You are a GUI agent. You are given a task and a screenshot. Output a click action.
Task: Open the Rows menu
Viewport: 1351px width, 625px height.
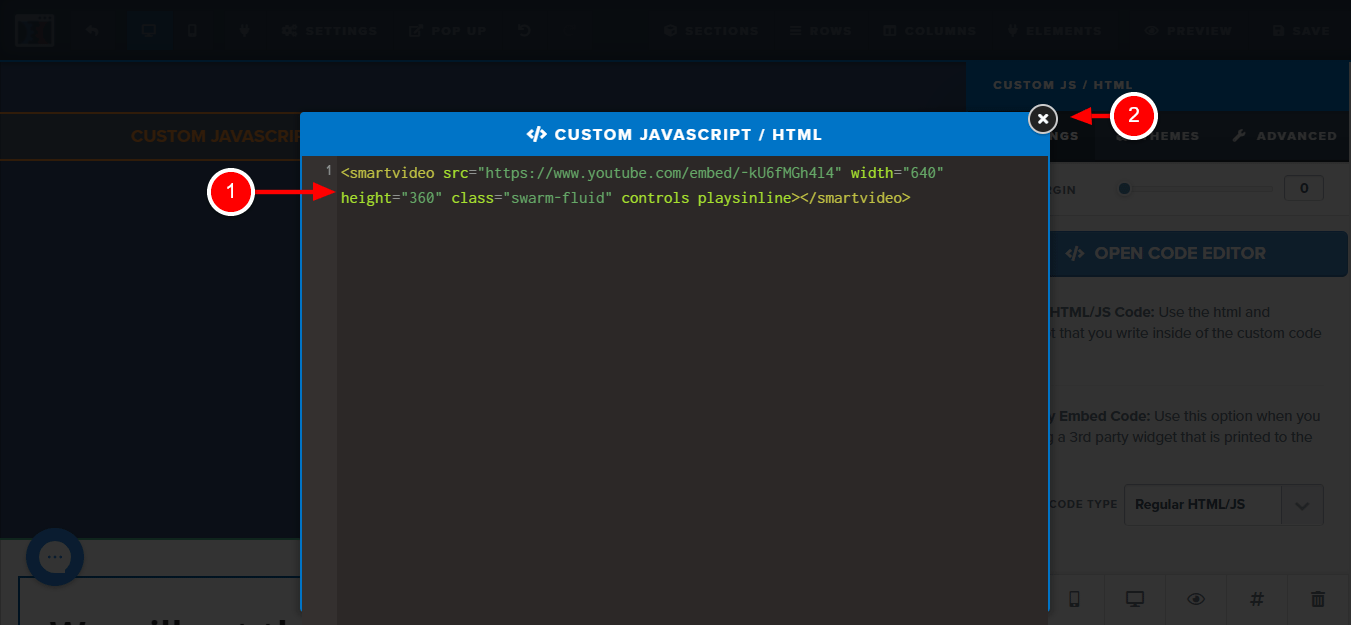[820, 31]
